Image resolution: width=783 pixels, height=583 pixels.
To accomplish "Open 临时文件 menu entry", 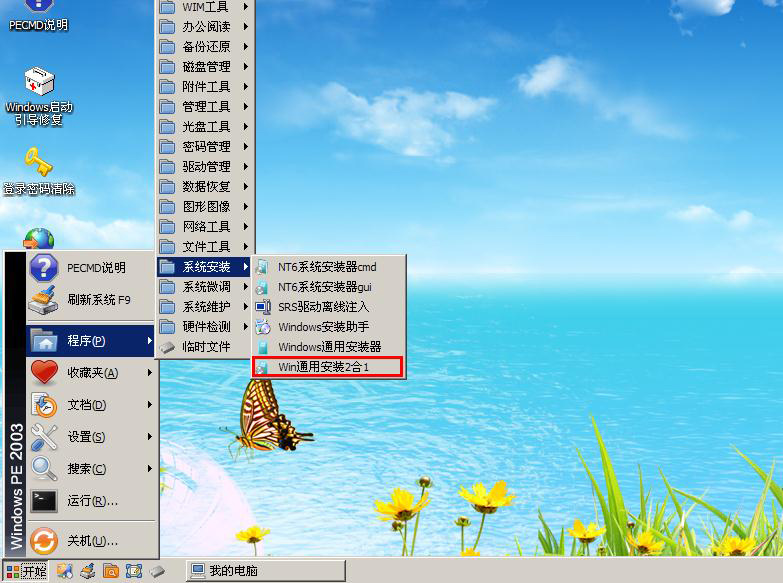I will tap(204, 347).
